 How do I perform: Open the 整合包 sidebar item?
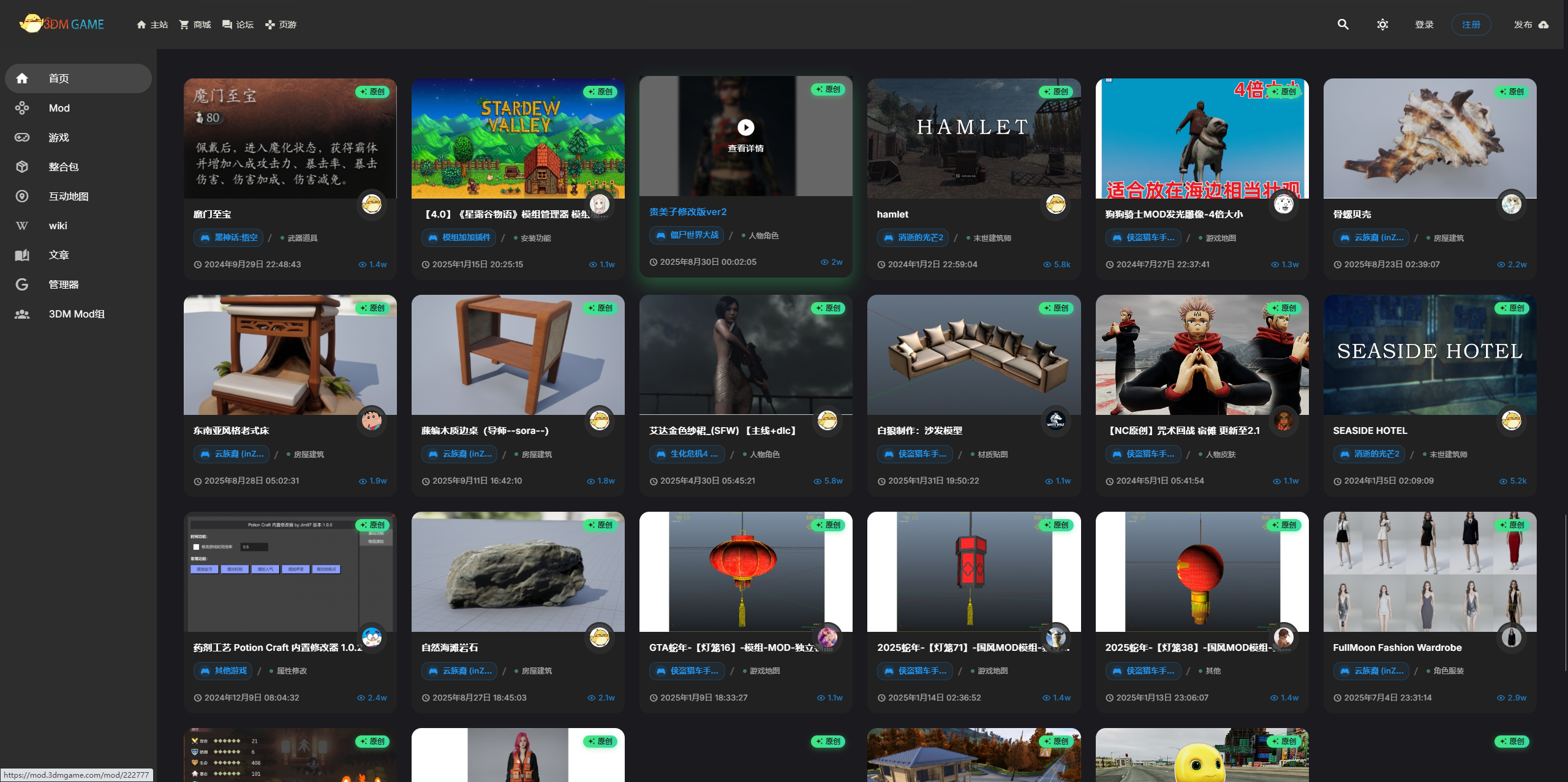(x=63, y=167)
